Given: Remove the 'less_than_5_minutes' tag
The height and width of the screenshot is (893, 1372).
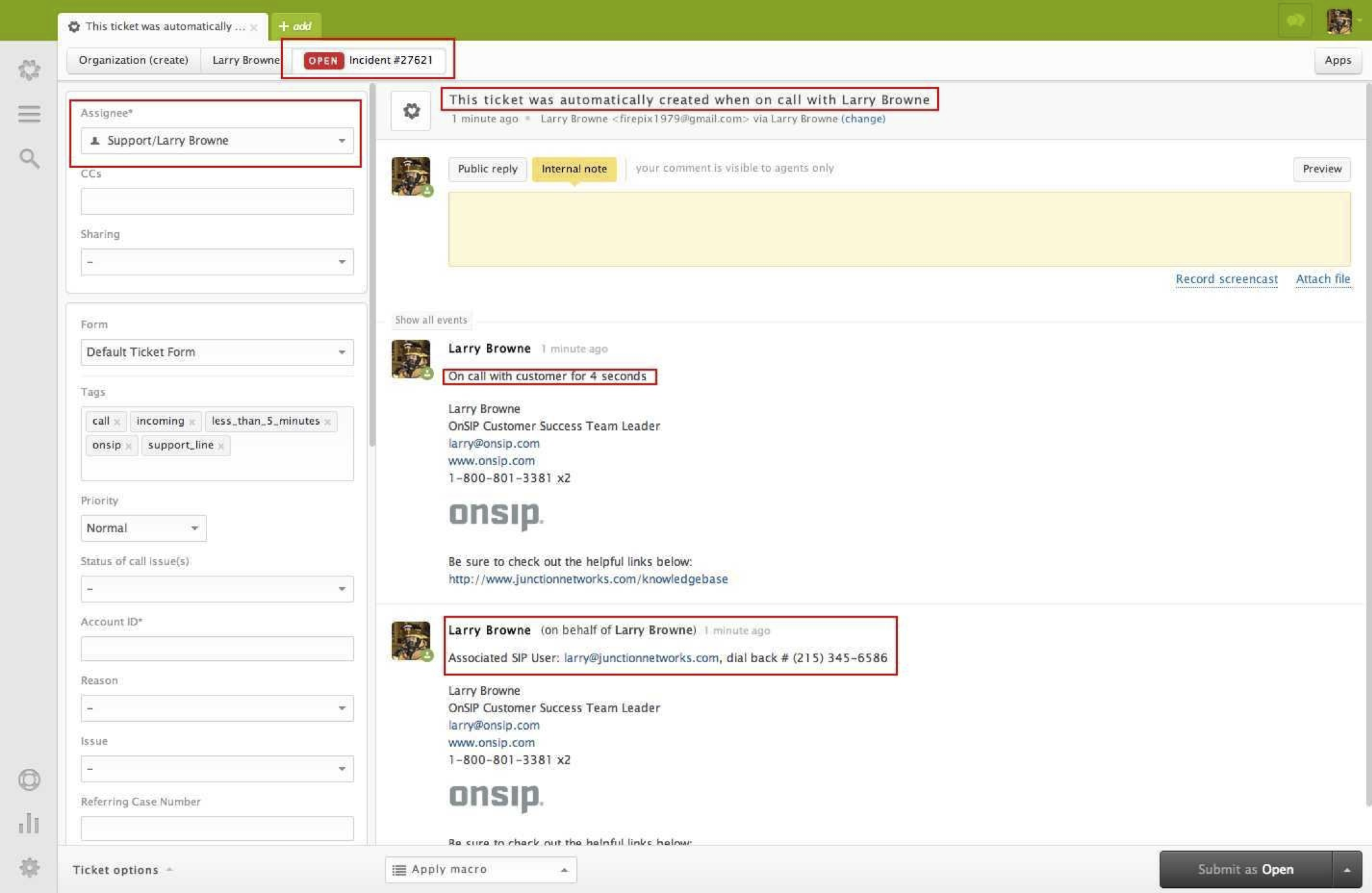Looking at the screenshot, I should [x=328, y=422].
